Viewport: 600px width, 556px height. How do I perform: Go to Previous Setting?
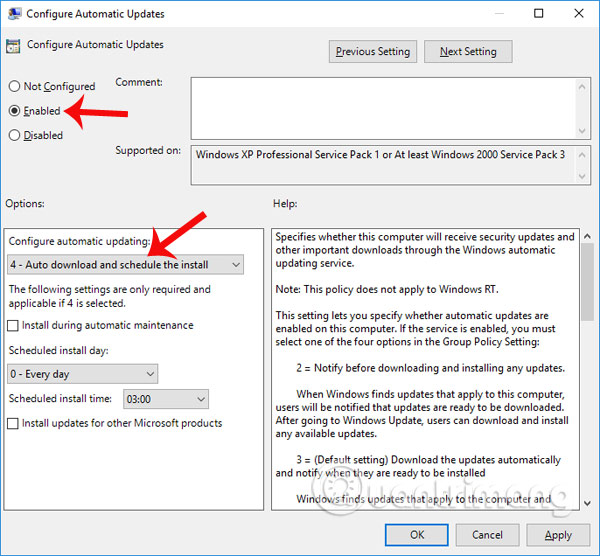[373, 51]
